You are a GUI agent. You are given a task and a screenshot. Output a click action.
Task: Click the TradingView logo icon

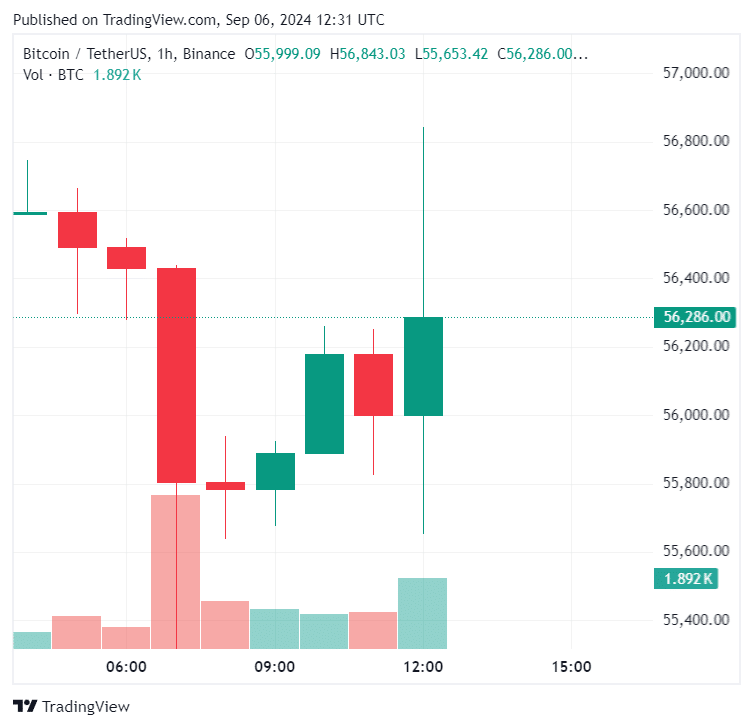coord(25,706)
